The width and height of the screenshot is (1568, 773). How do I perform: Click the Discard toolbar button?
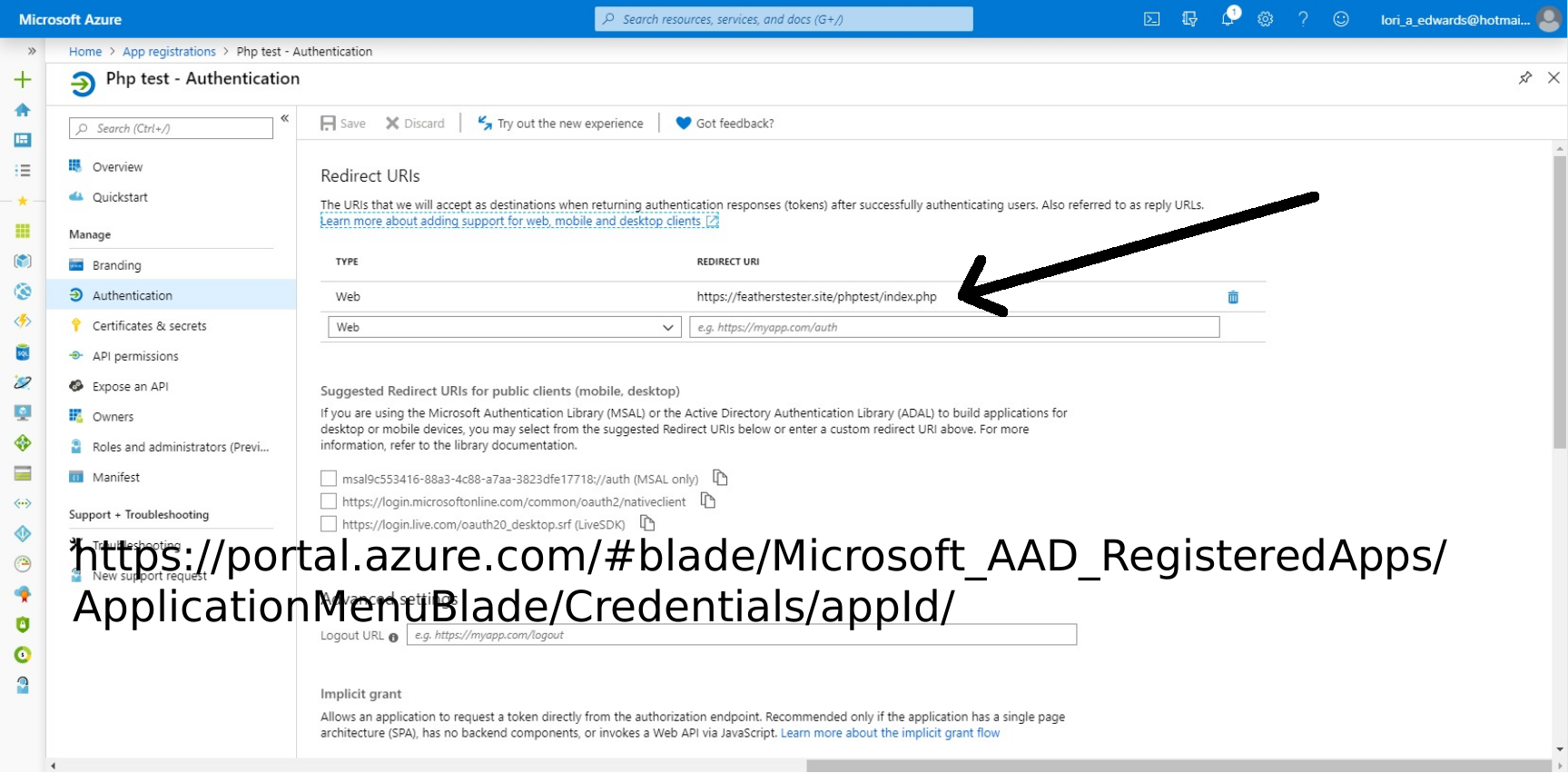(x=415, y=124)
